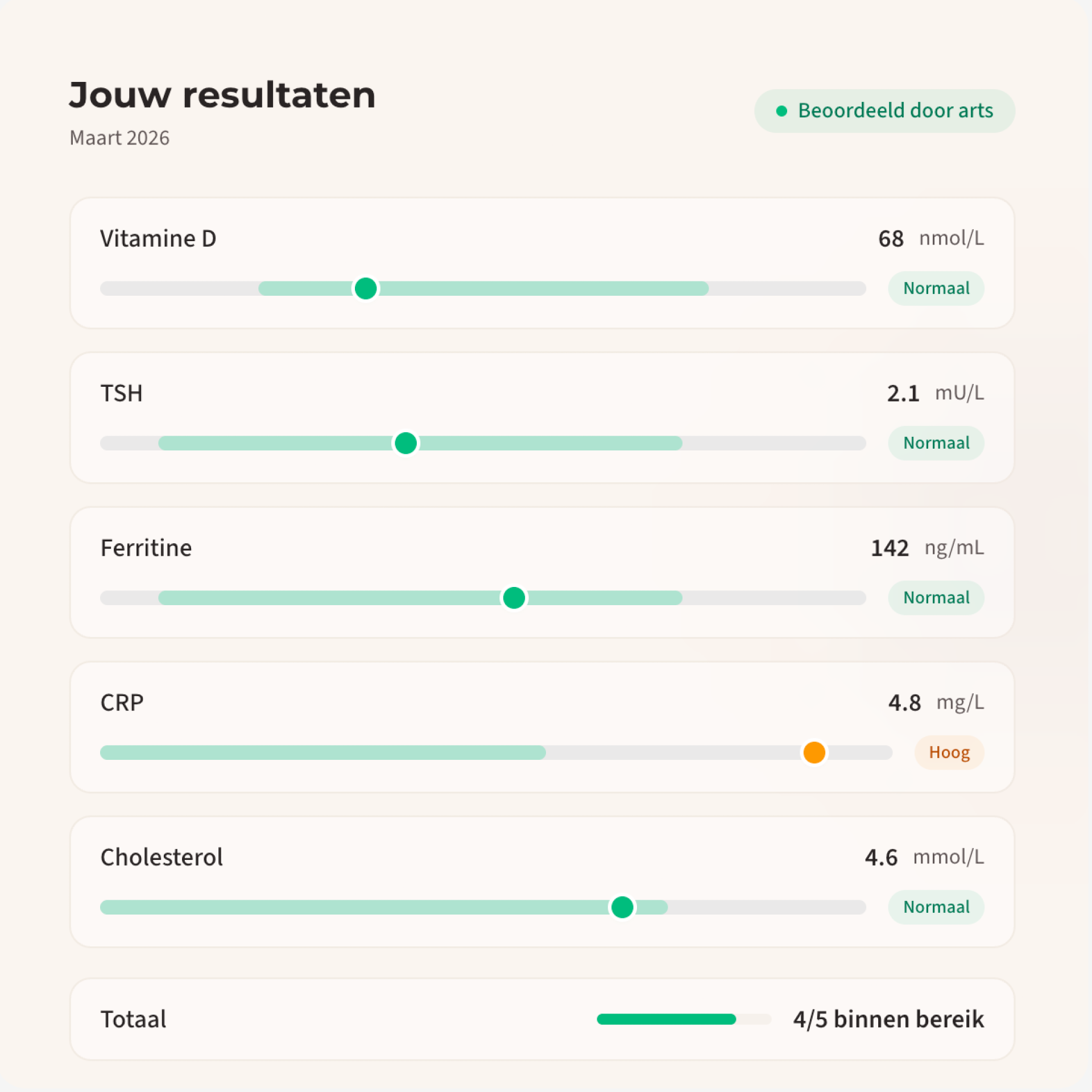Open the Maart 2026 results view
Image resolution: width=1092 pixels, height=1092 pixels.
[119, 137]
